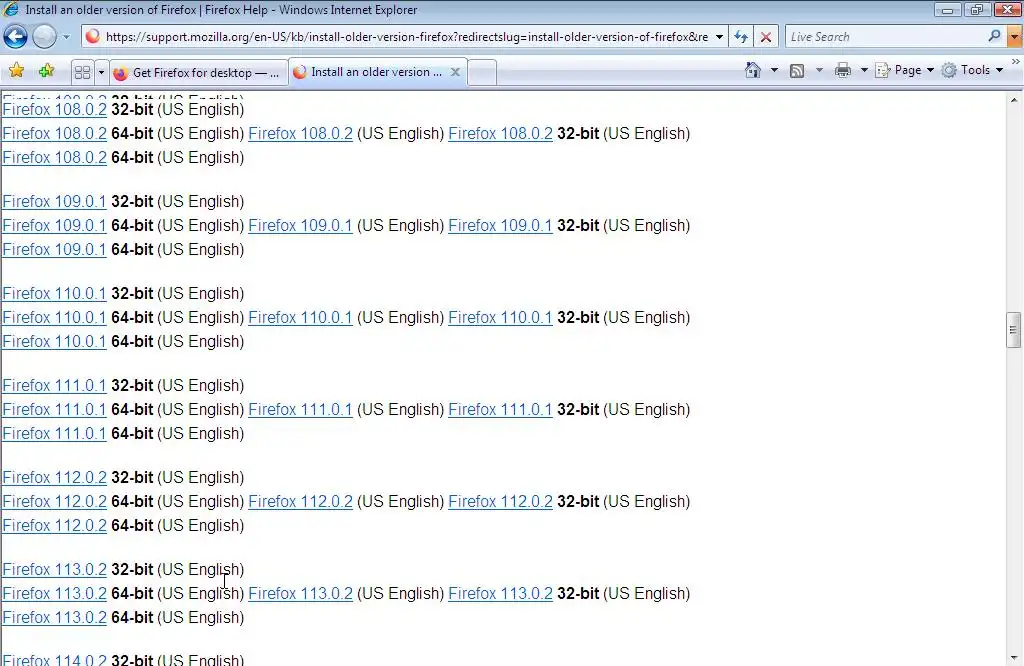This screenshot has height=666, width=1024.
Task: Open Firefox 113.0.2 link without bit label
Action: tap(300, 594)
